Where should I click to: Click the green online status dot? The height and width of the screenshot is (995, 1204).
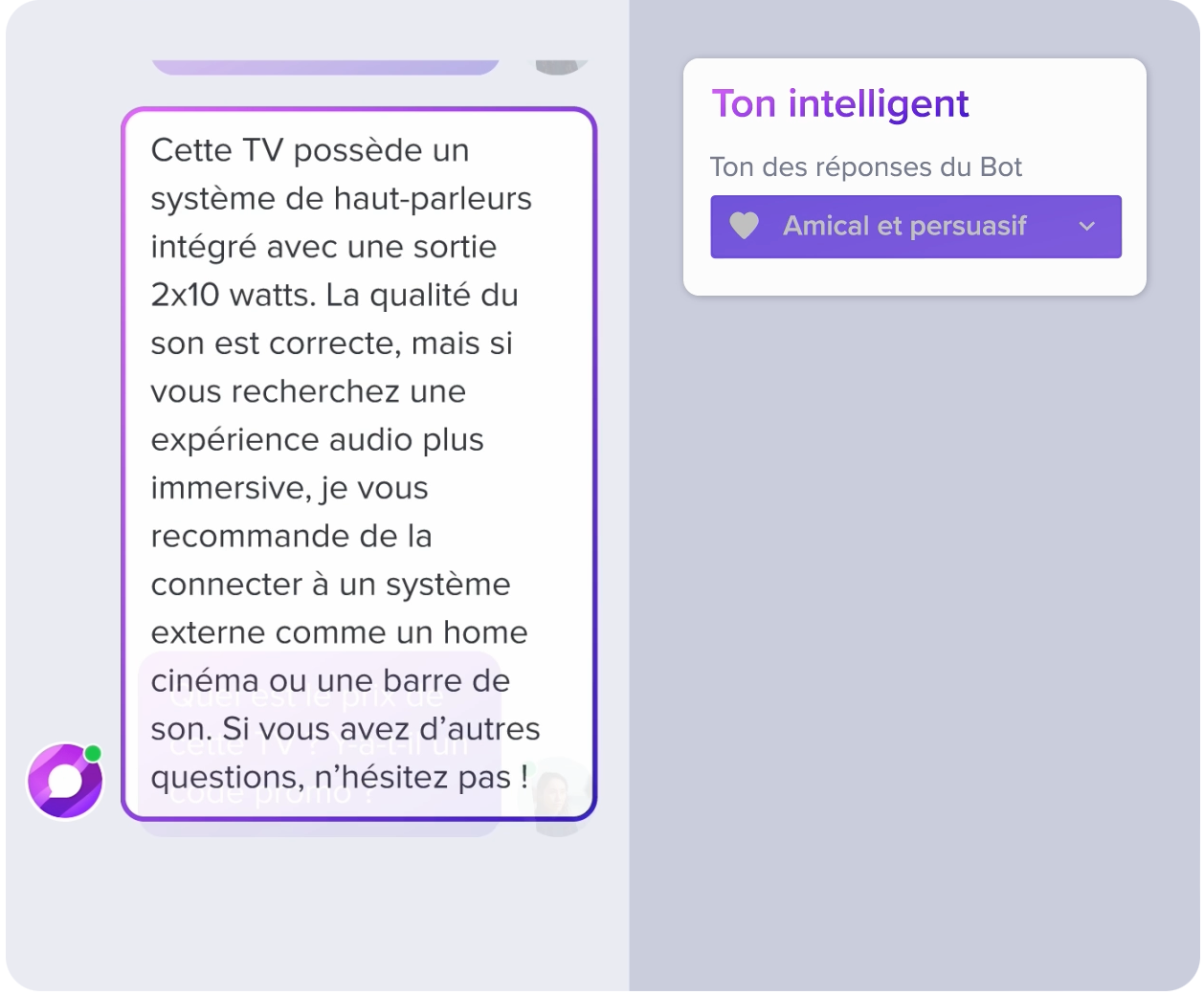(93, 753)
